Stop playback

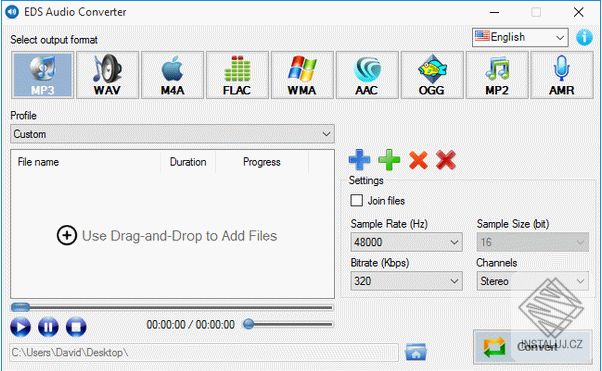[x=76, y=327]
